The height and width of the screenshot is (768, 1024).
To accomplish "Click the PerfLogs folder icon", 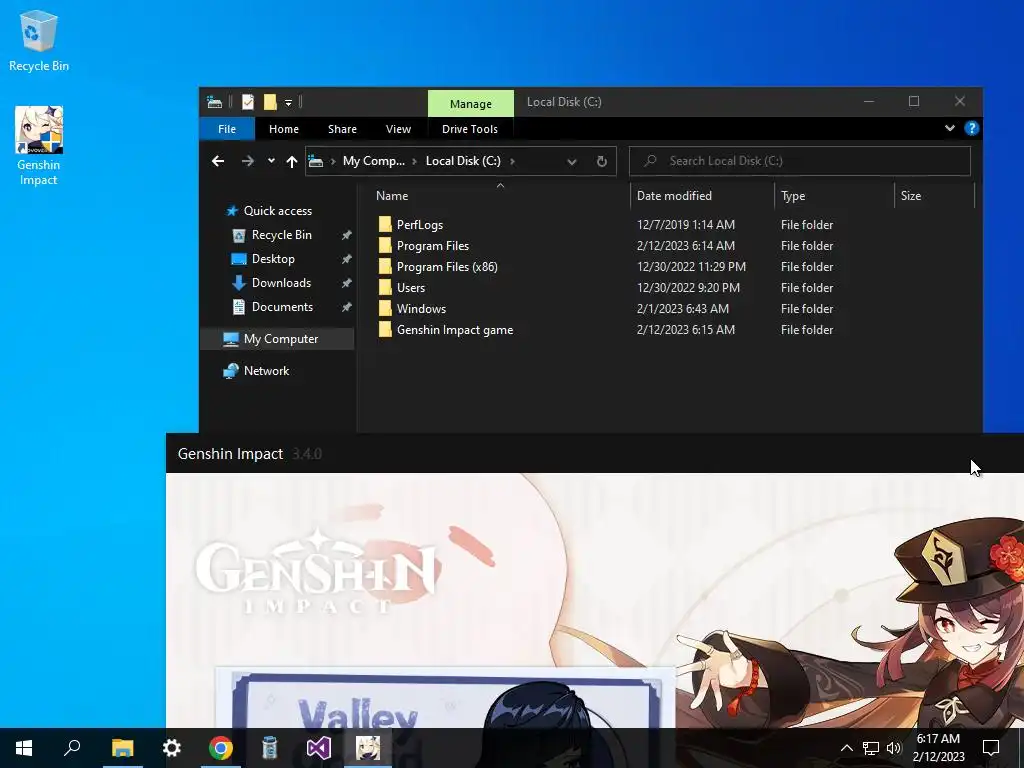I will pyautogui.click(x=385, y=225).
